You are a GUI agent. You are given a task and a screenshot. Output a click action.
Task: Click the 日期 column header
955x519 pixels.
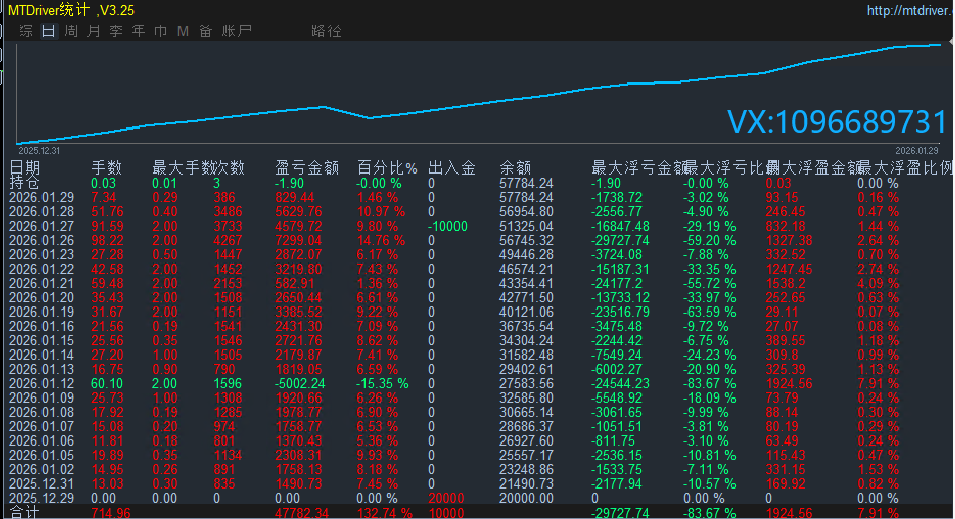pyautogui.click(x=26, y=167)
